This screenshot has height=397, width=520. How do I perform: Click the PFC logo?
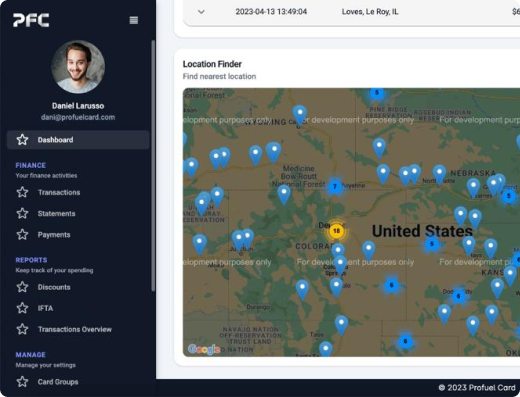click(x=31, y=20)
